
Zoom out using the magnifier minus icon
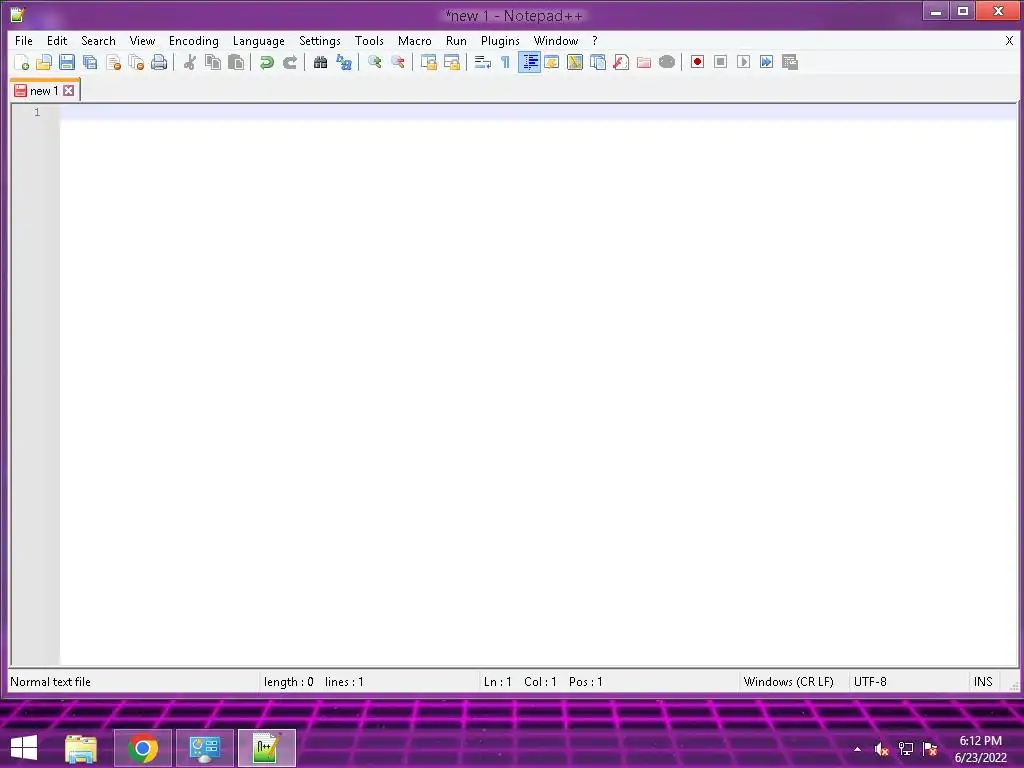click(x=398, y=62)
